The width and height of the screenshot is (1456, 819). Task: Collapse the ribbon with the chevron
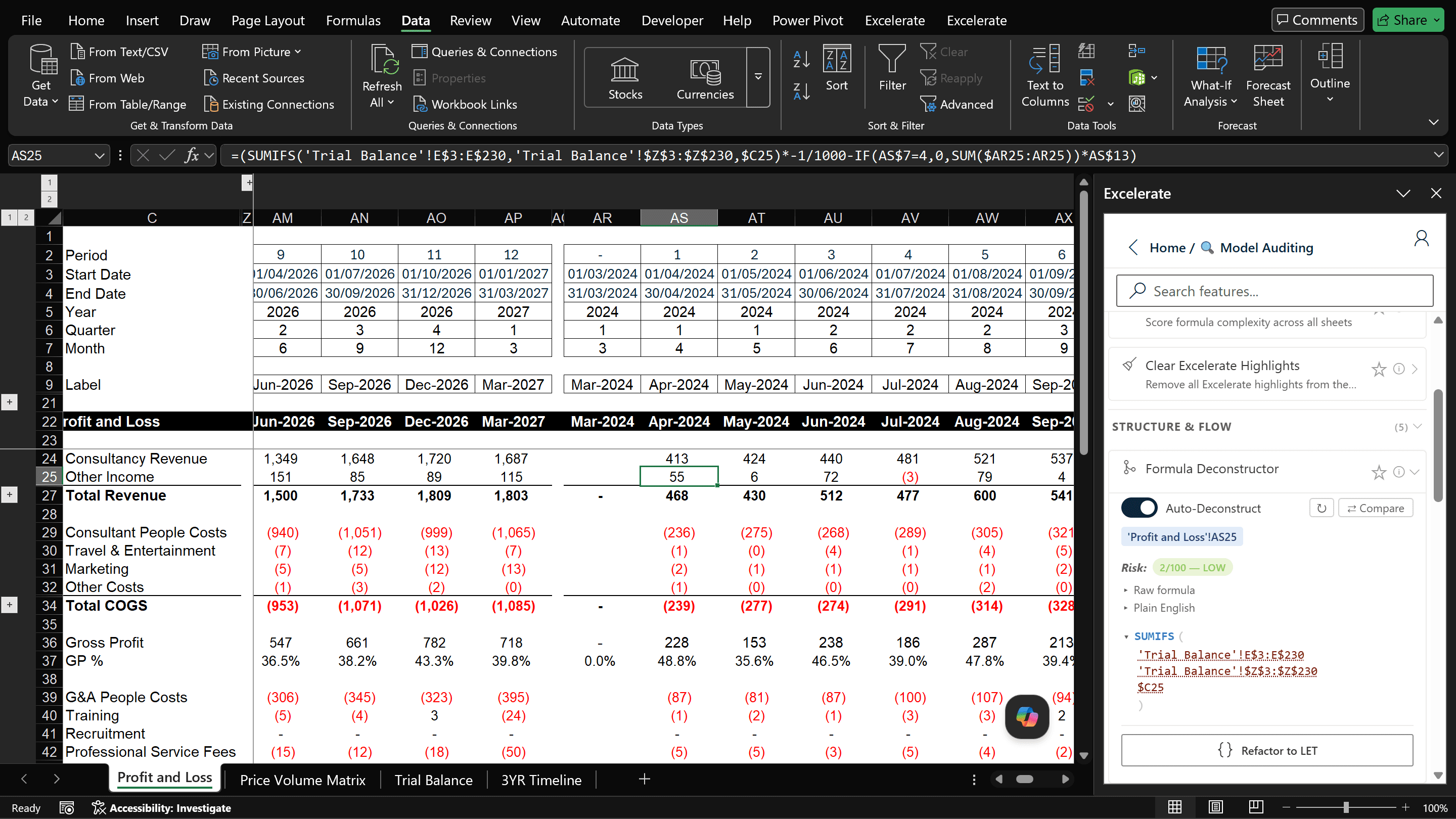coord(1434,122)
